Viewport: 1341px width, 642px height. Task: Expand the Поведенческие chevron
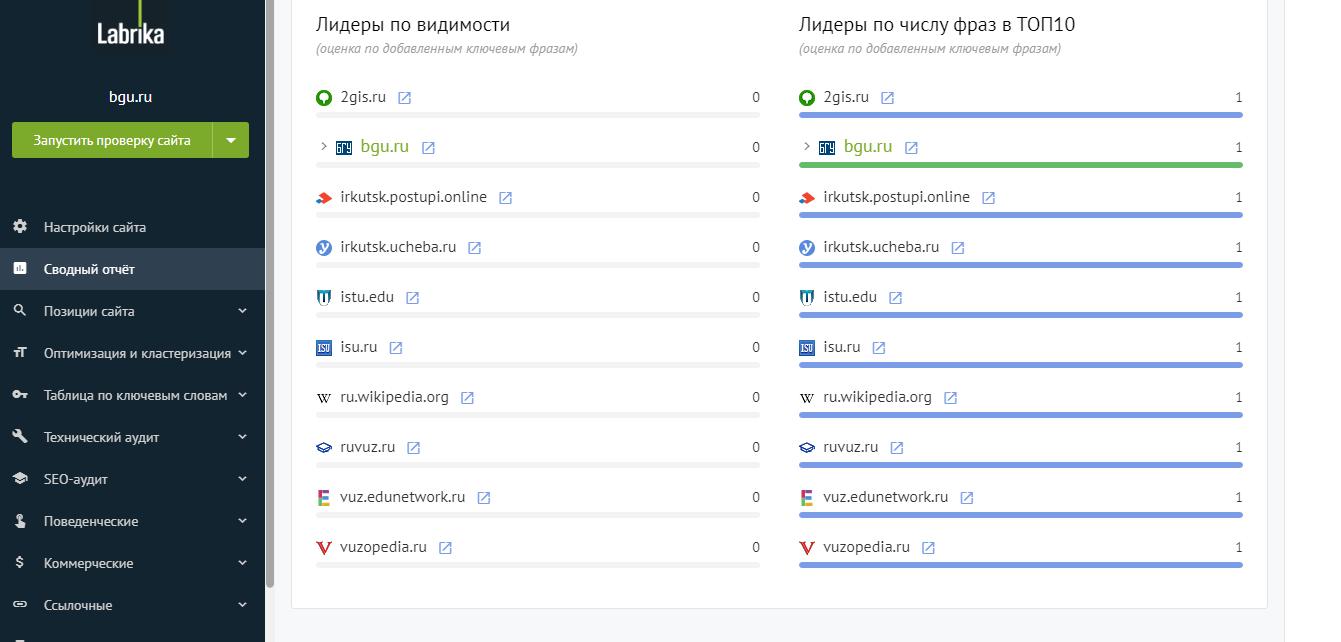(242, 521)
